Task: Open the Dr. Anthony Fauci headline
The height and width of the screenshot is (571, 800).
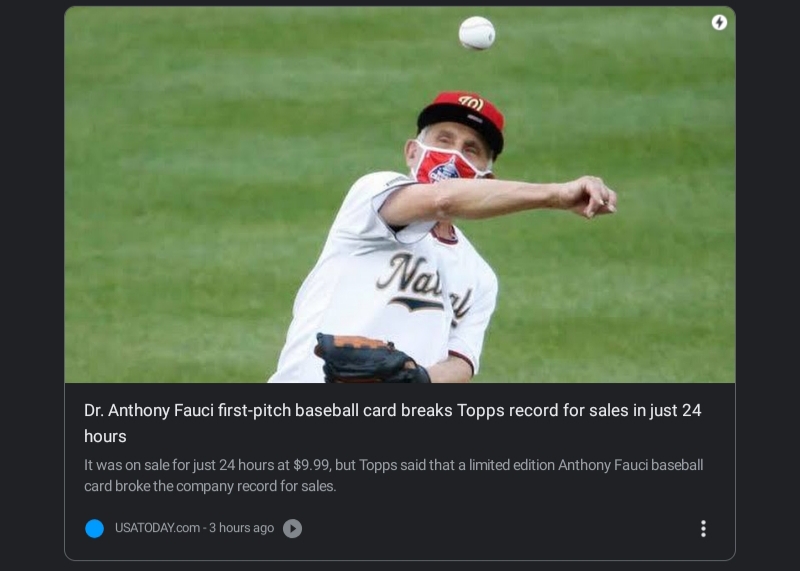Action: pos(393,423)
